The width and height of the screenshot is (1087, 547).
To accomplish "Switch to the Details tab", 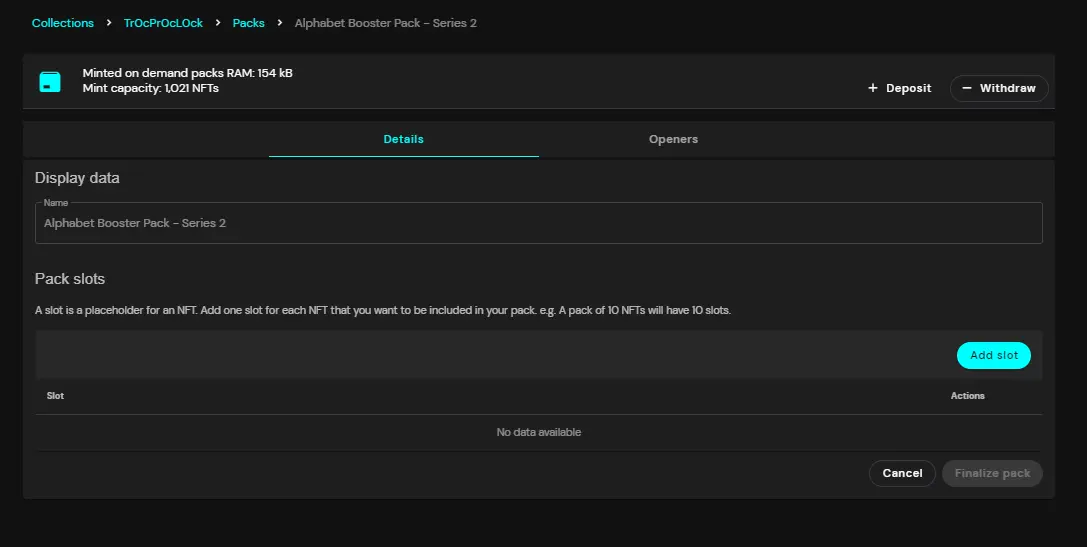I will click(403, 139).
